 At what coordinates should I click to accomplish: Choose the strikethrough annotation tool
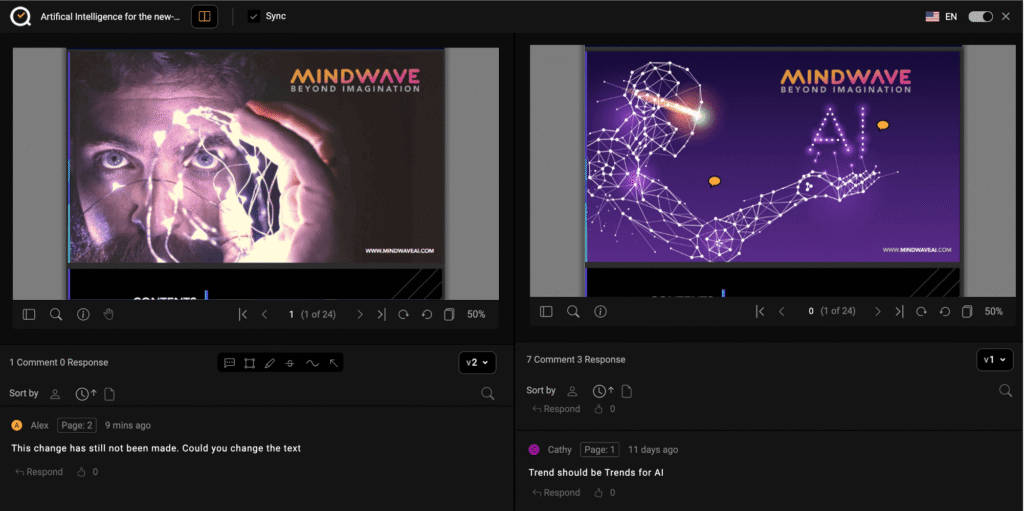290,363
